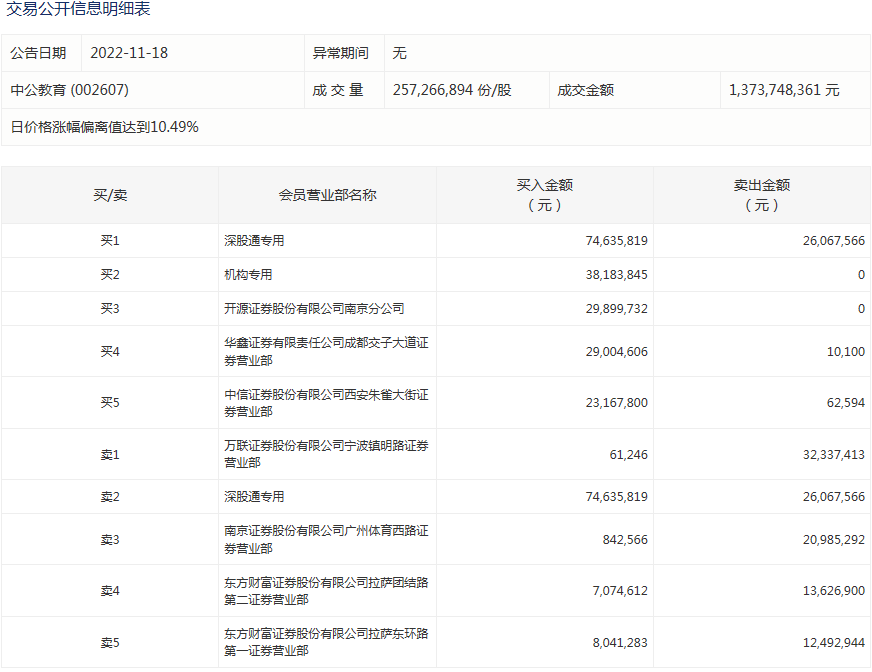872x672 pixels.
Task: Select the buy amount 7,074,612
Action: [620, 590]
